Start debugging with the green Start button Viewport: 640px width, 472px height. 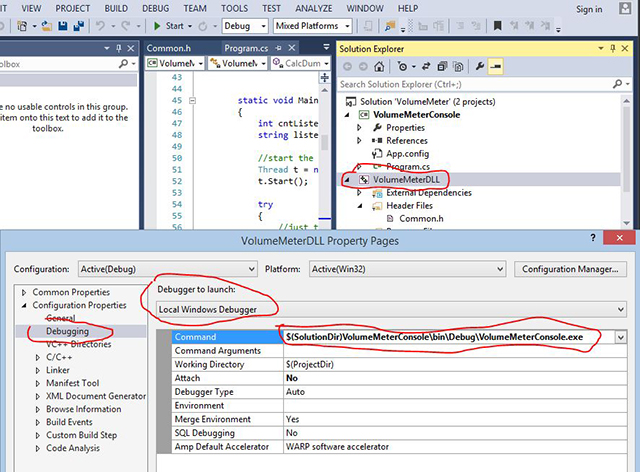tap(169, 26)
